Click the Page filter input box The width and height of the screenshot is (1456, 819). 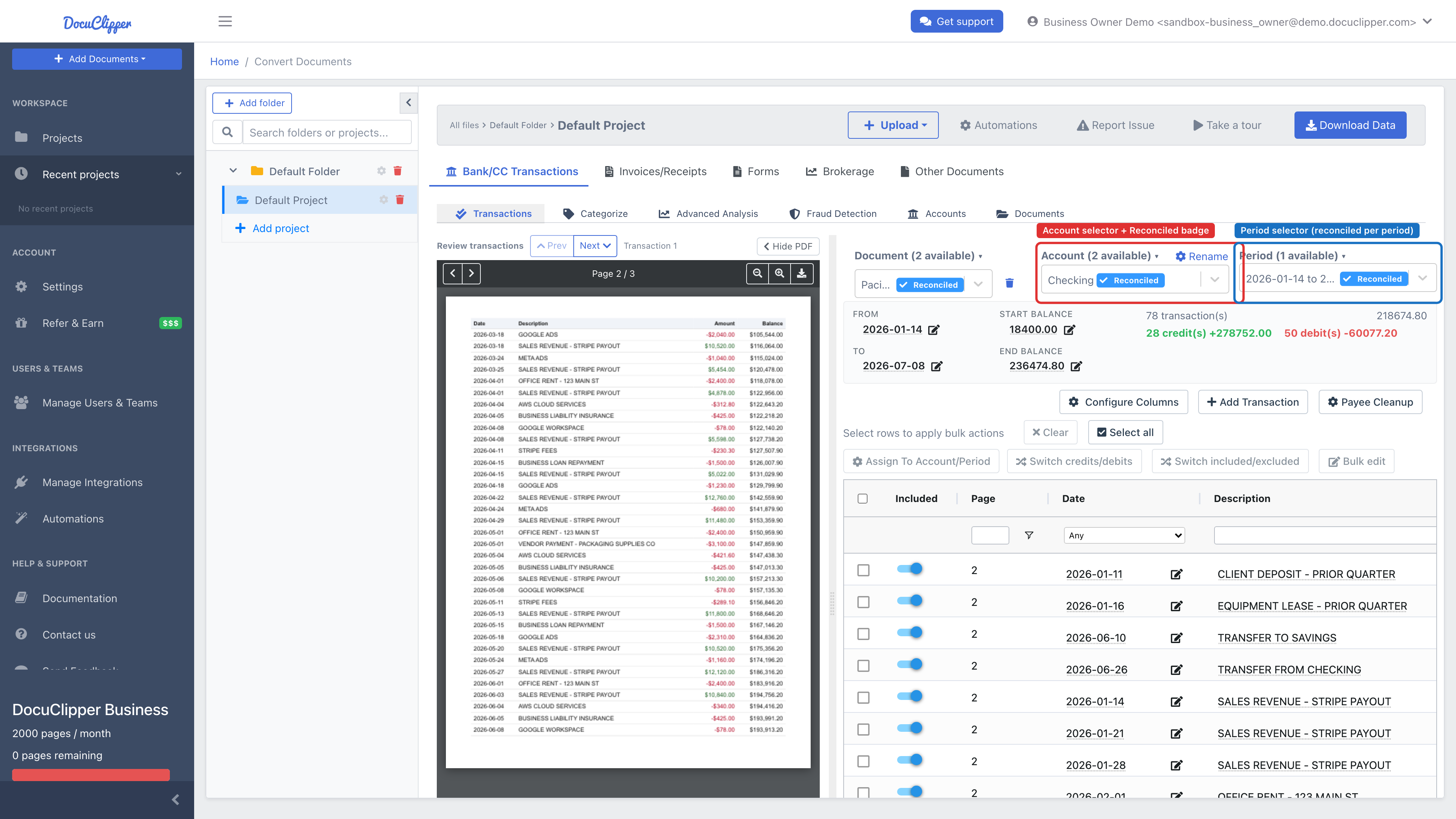coord(990,535)
